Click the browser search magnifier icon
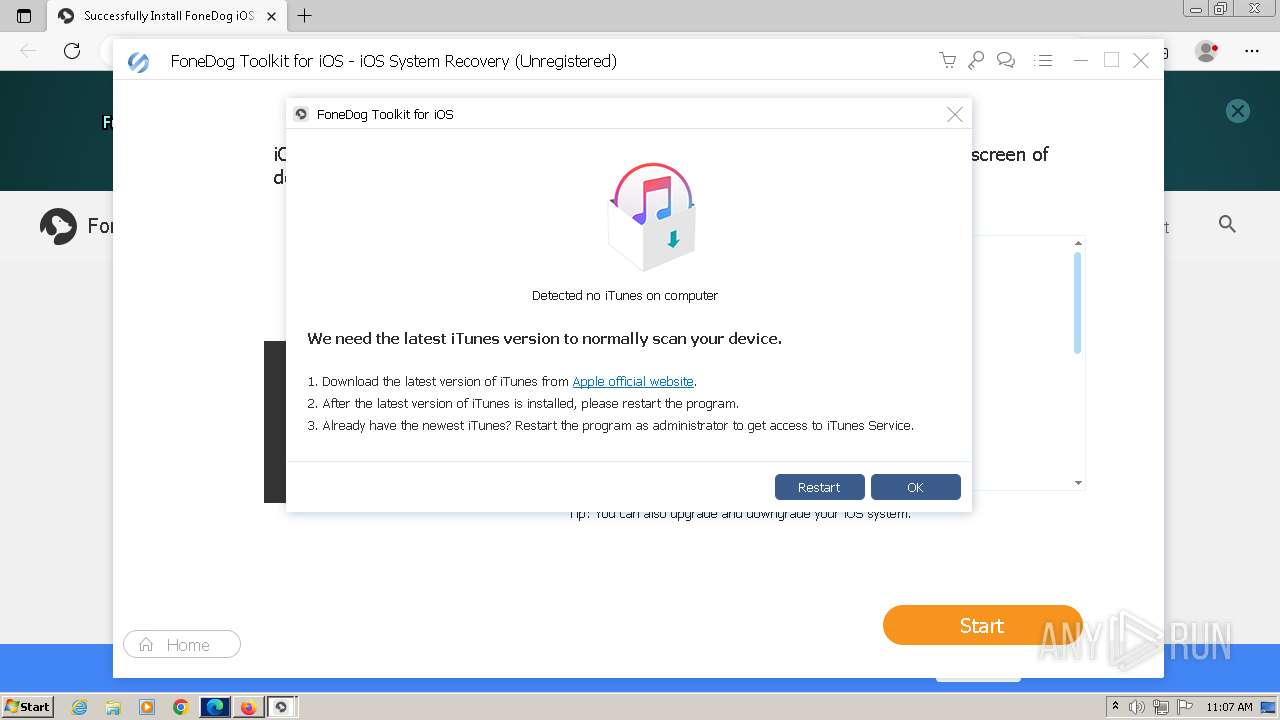Screen dimensions: 1280x720 1227,224
